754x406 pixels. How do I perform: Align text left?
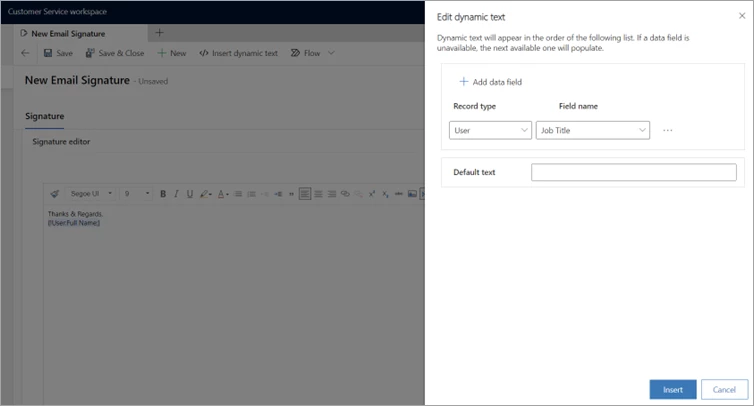(x=304, y=194)
